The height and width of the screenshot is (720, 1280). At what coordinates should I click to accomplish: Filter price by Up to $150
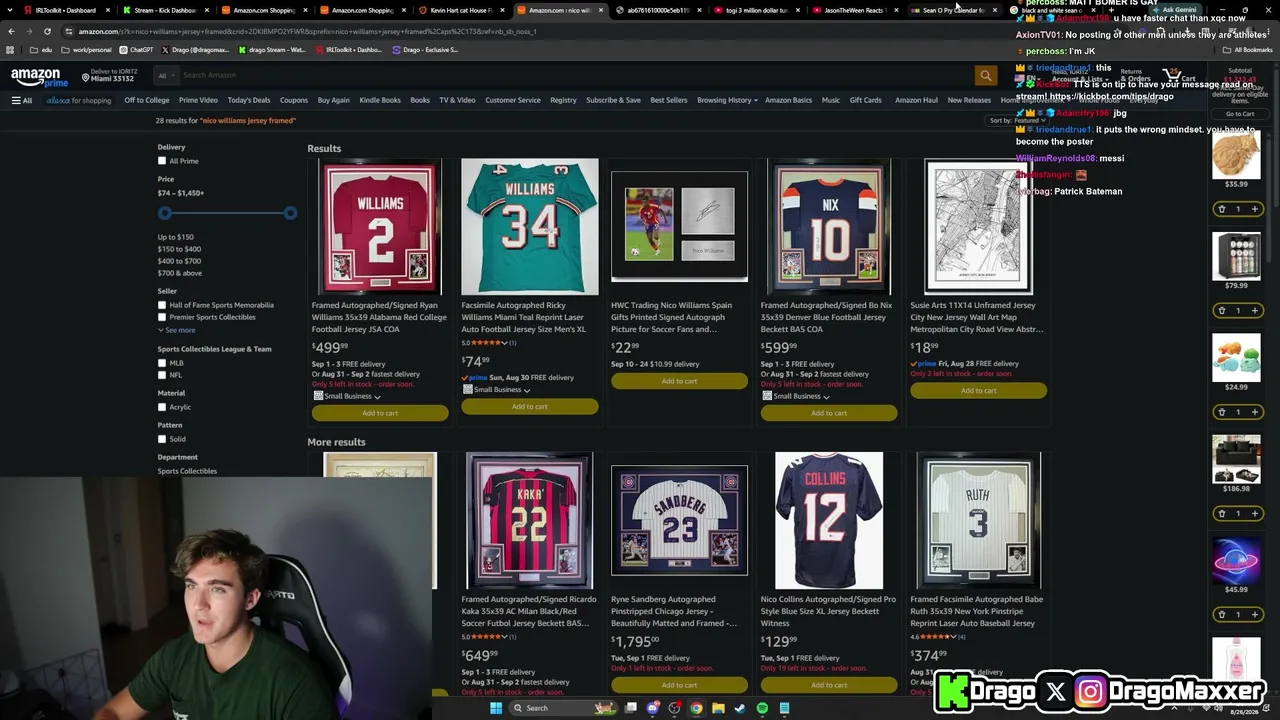[x=176, y=237]
